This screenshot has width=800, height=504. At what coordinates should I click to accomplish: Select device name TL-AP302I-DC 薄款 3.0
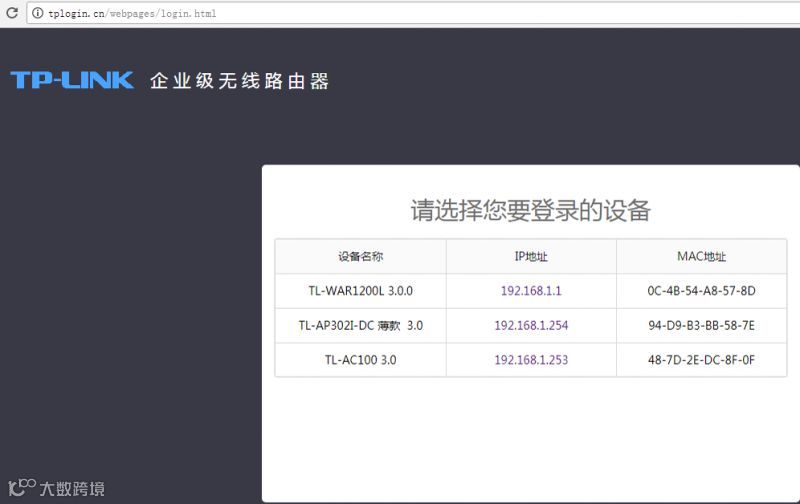pyautogui.click(x=360, y=325)
